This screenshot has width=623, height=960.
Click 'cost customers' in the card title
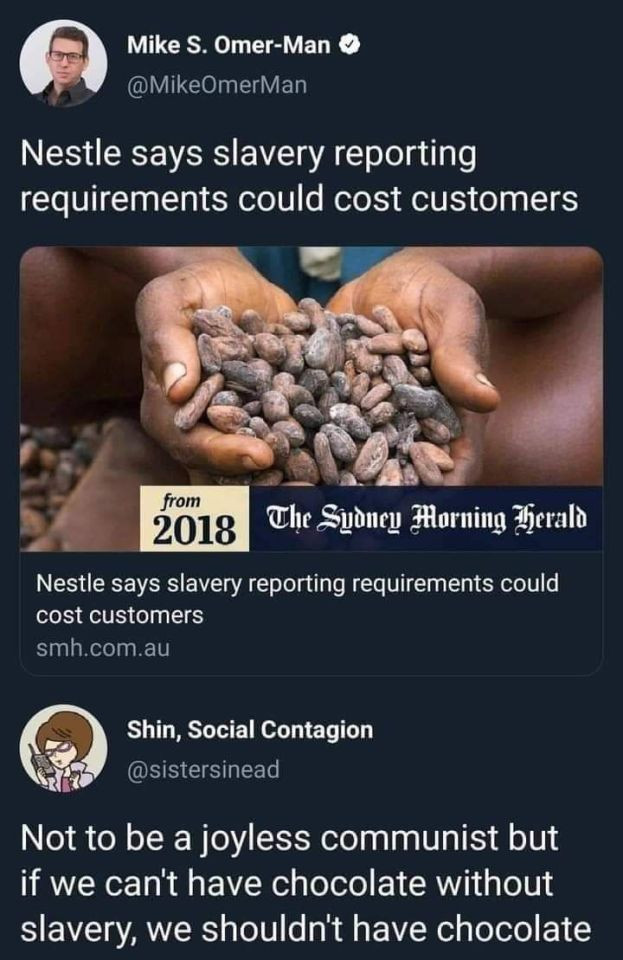click(120, 615)
